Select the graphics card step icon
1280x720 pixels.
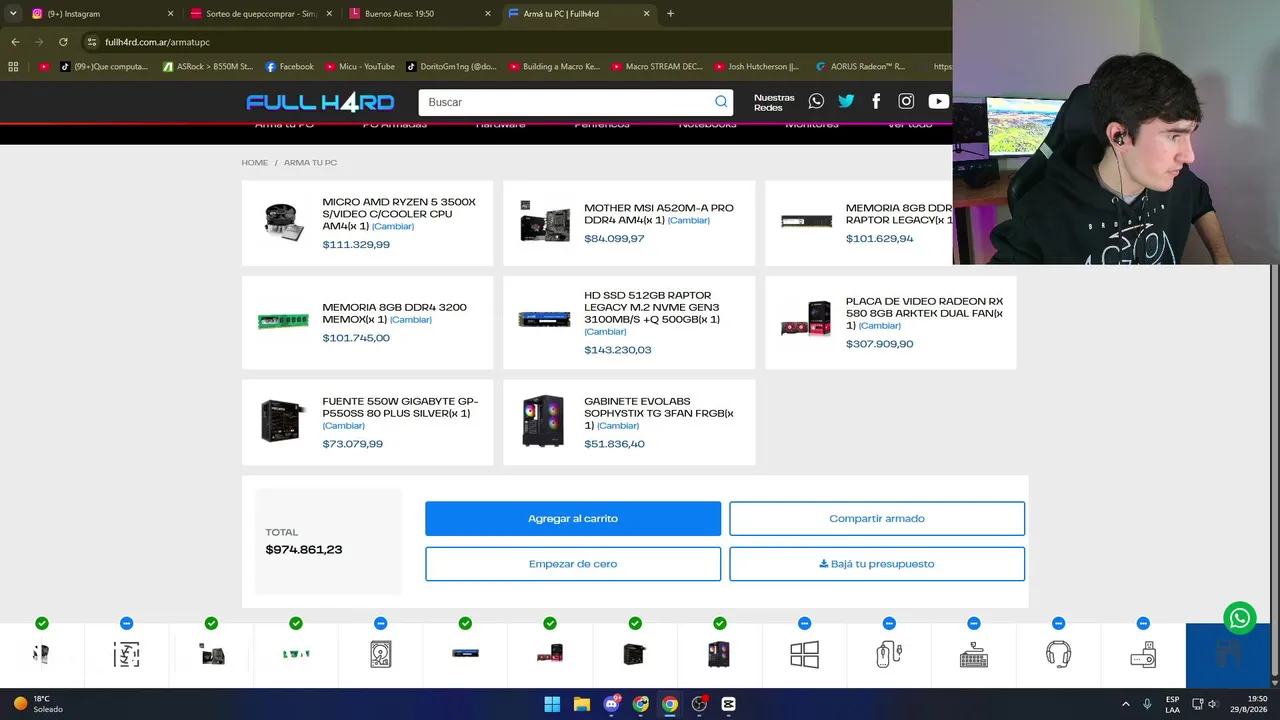point(550,654)
